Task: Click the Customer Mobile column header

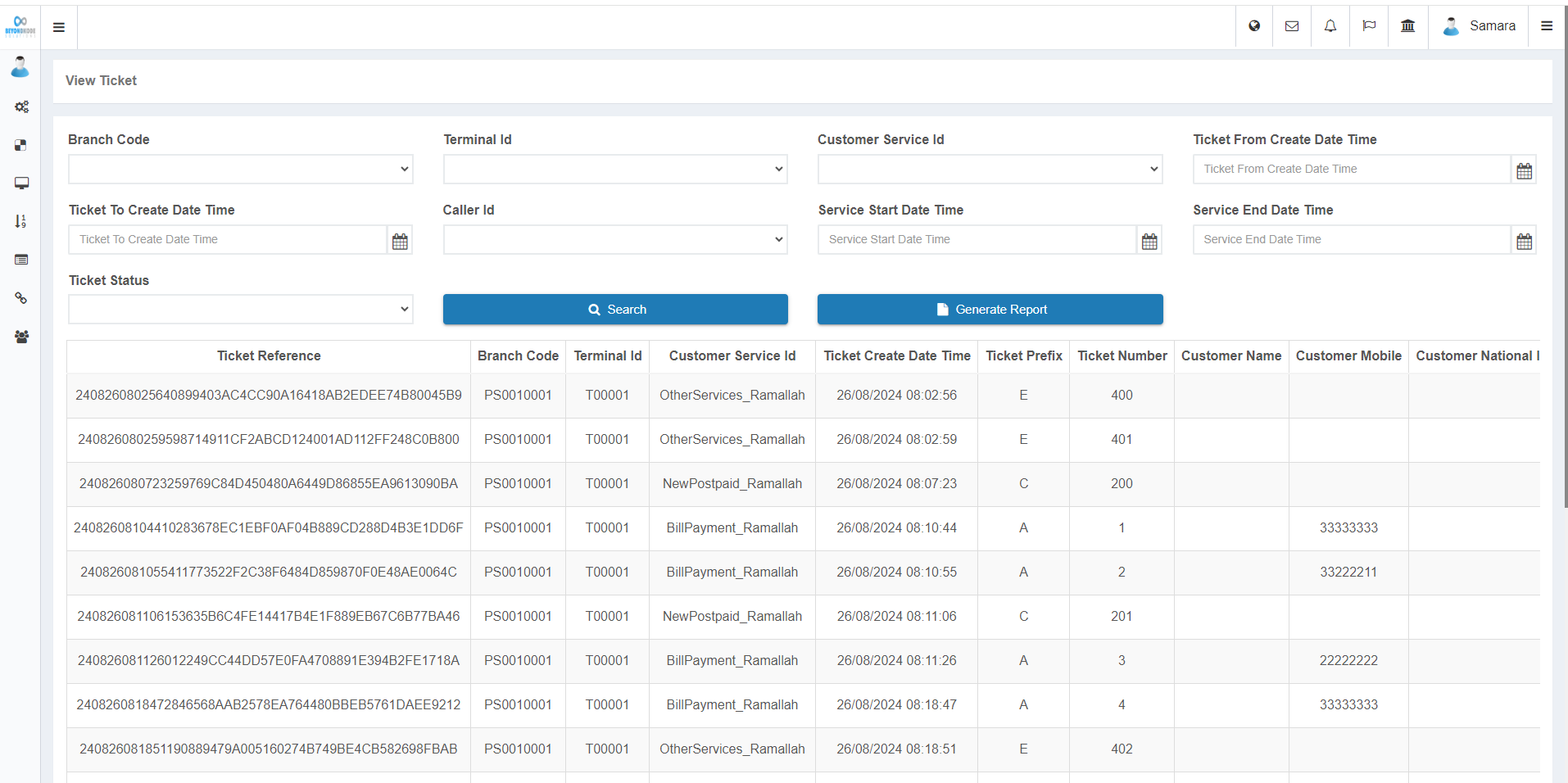Action: [1348, 356]
